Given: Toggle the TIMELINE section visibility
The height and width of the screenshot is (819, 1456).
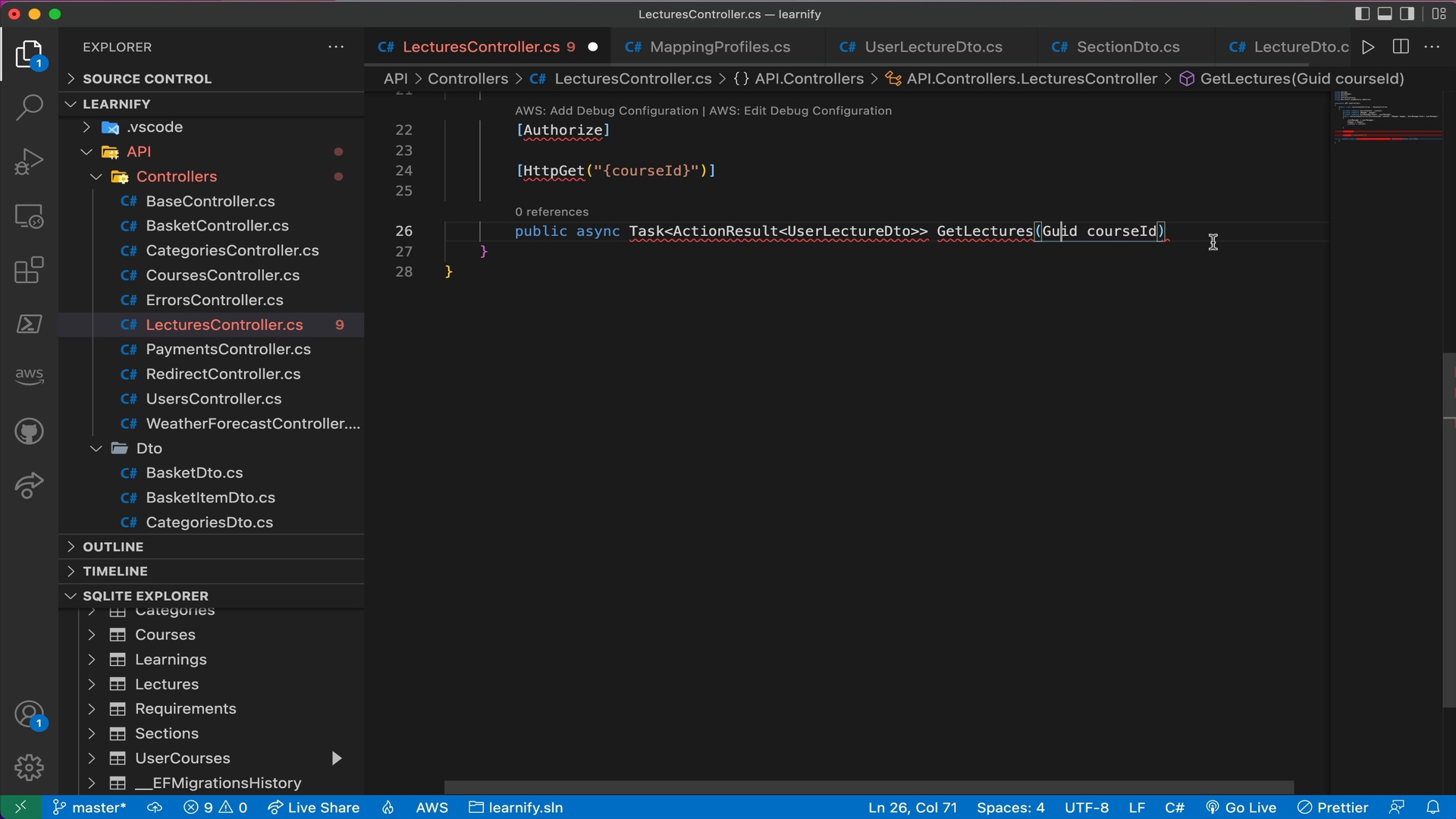Looking at the screenshot, I should (x=114, y=572).
